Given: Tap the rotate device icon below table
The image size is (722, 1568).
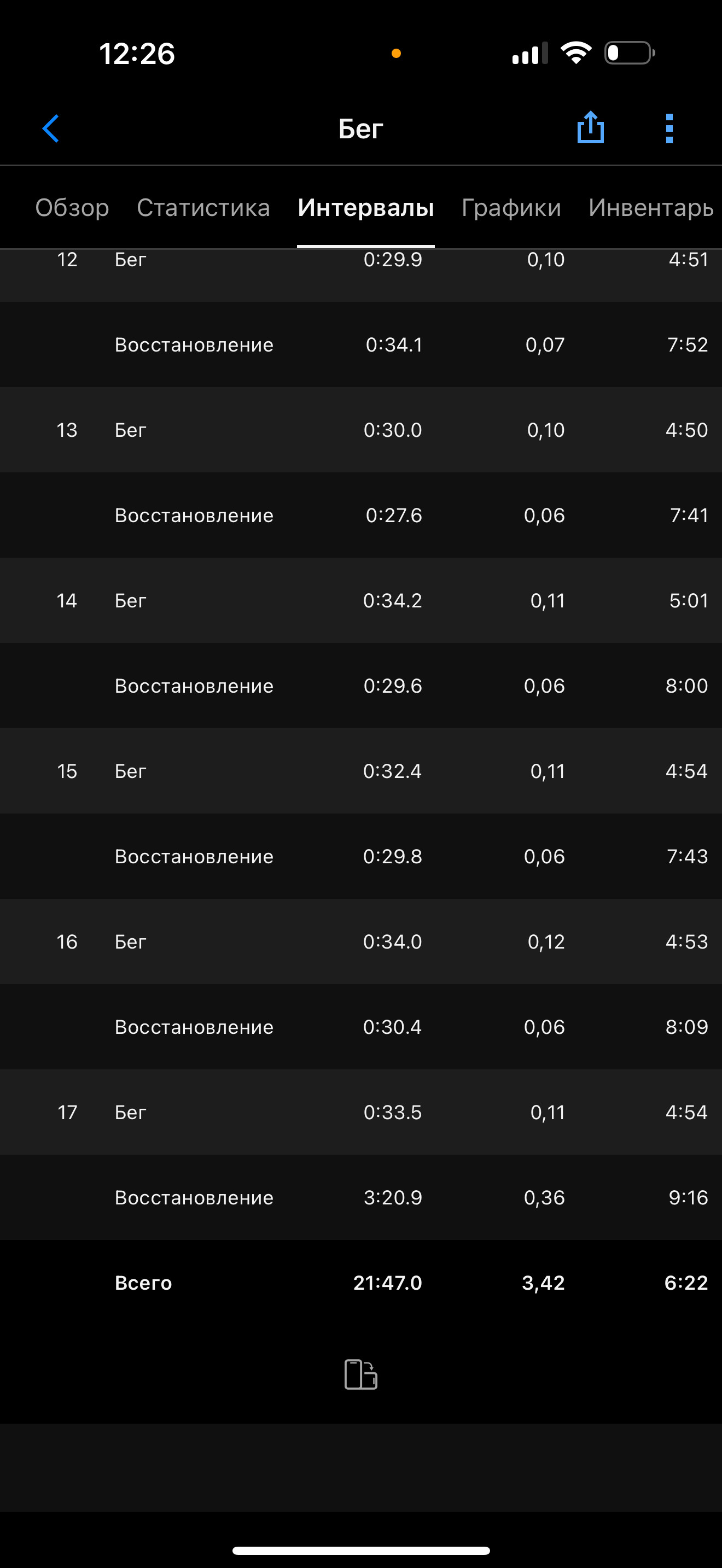Looking at the screenshot, I should pyautogui.click(x=361, y=1374).
